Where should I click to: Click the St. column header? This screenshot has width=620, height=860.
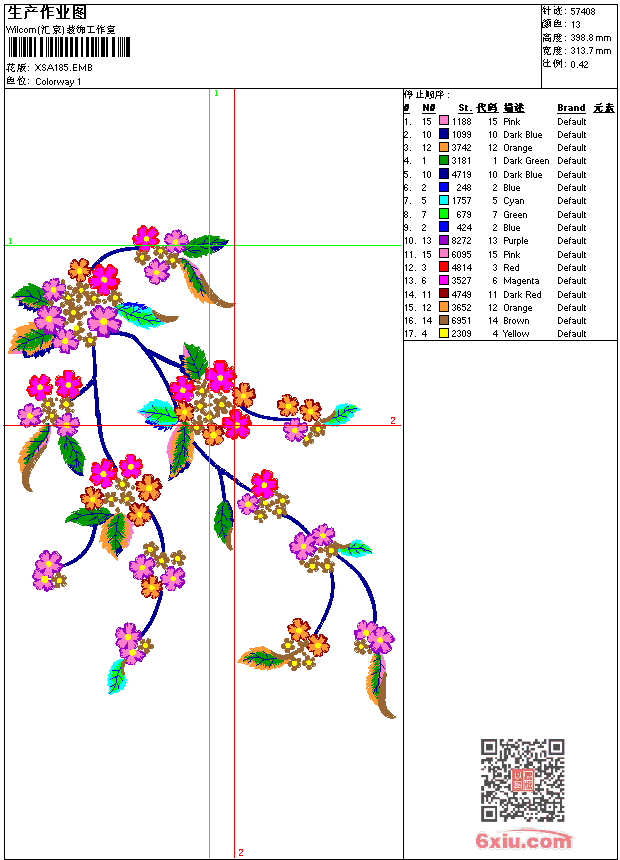(x=465, y=108)
